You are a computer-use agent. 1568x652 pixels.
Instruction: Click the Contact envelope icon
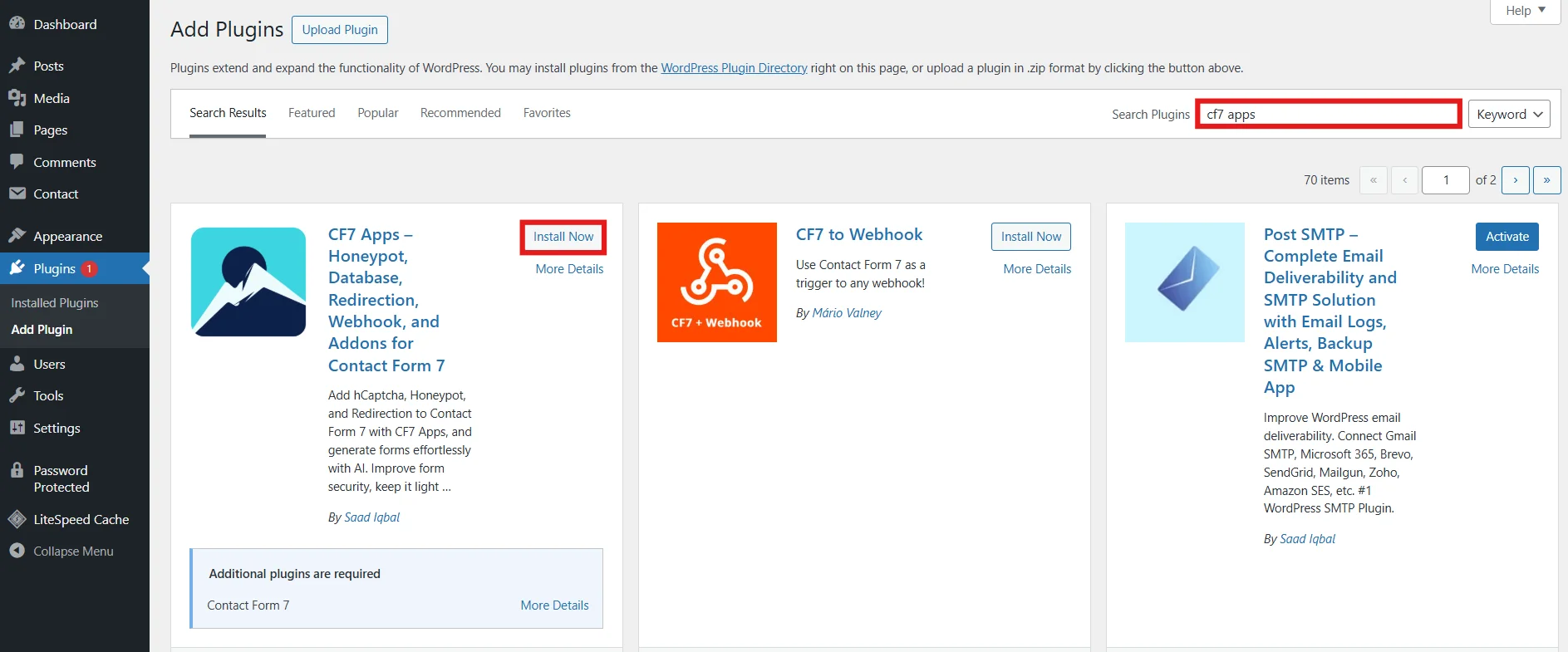17,194
